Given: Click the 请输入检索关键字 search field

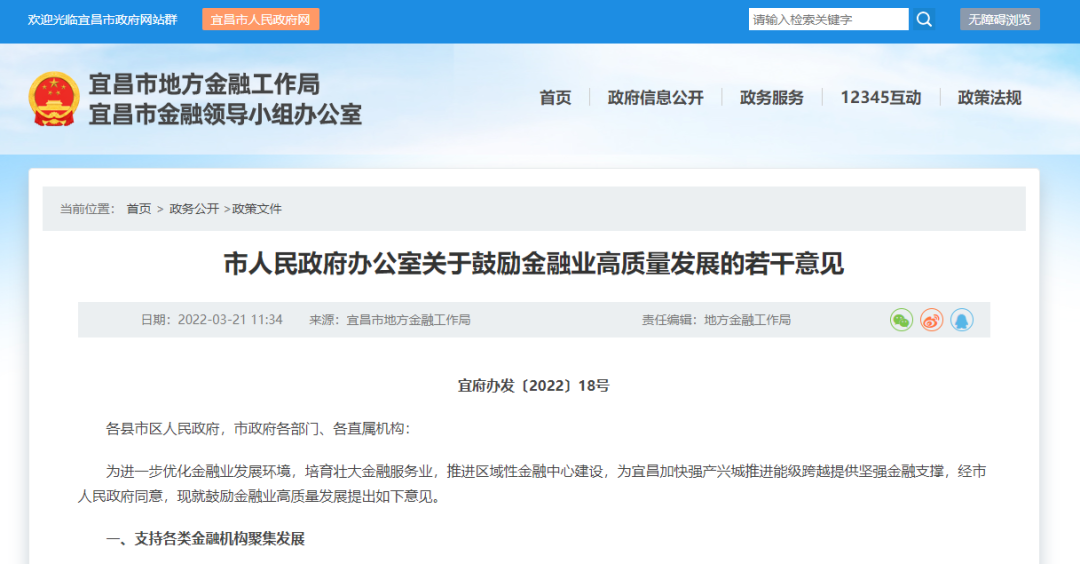Looking at the screenshot, I should [x=828, y=19].
